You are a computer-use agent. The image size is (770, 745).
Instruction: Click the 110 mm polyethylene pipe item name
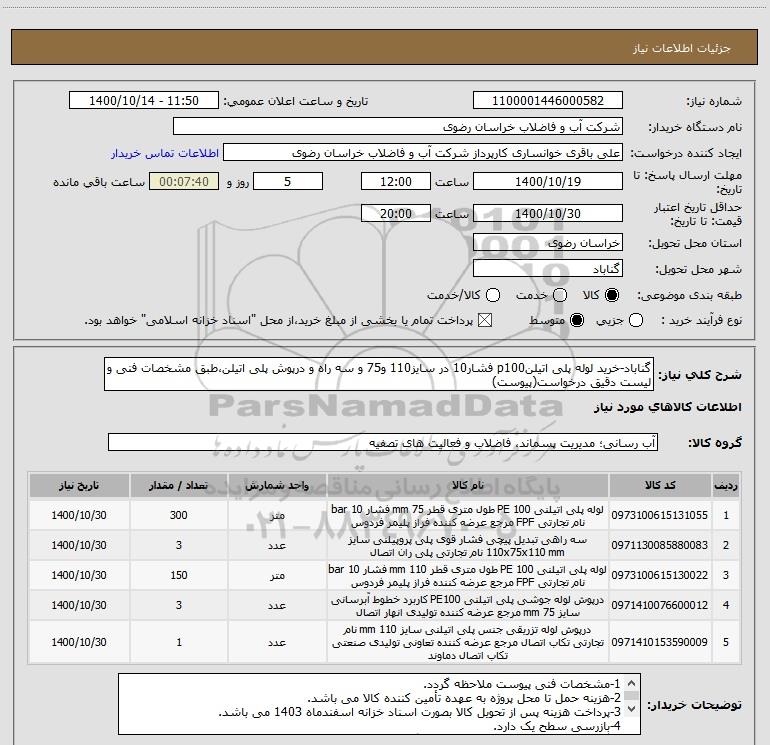tap(468, 576)
